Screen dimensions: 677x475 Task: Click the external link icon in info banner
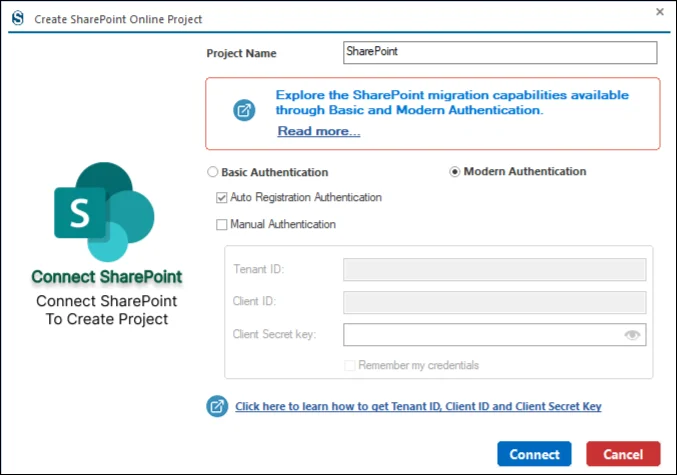pyautogui.click(x=244, y=110)
